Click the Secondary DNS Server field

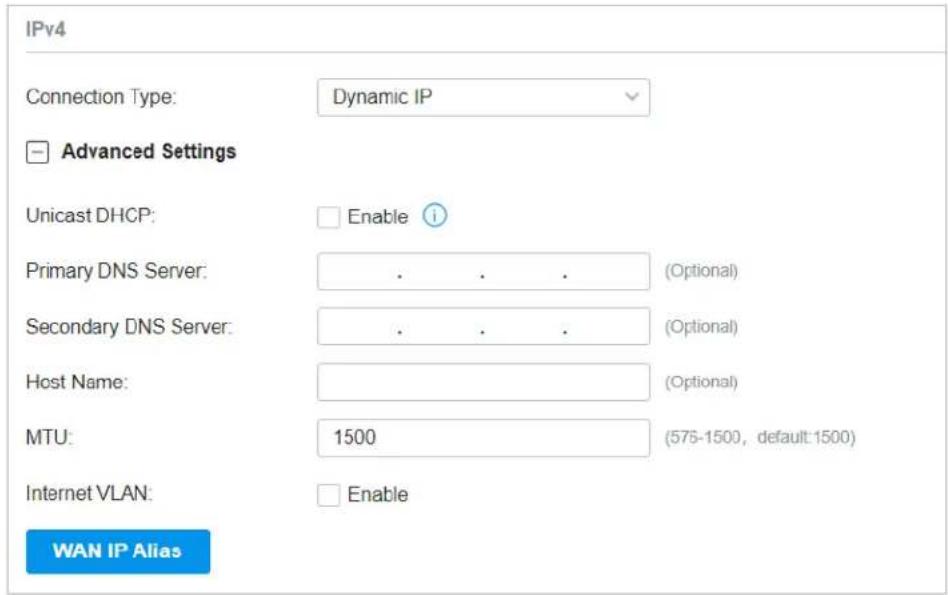pyautogui.click(x=483, y=327)
